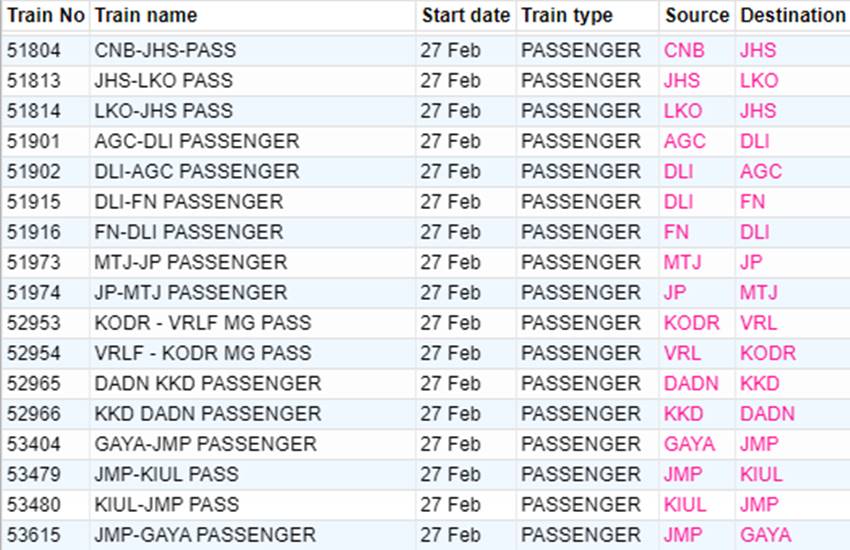This screenshot has height=550, width=850.
Task: Select the row for train number 51902
Action: (425, 172)
